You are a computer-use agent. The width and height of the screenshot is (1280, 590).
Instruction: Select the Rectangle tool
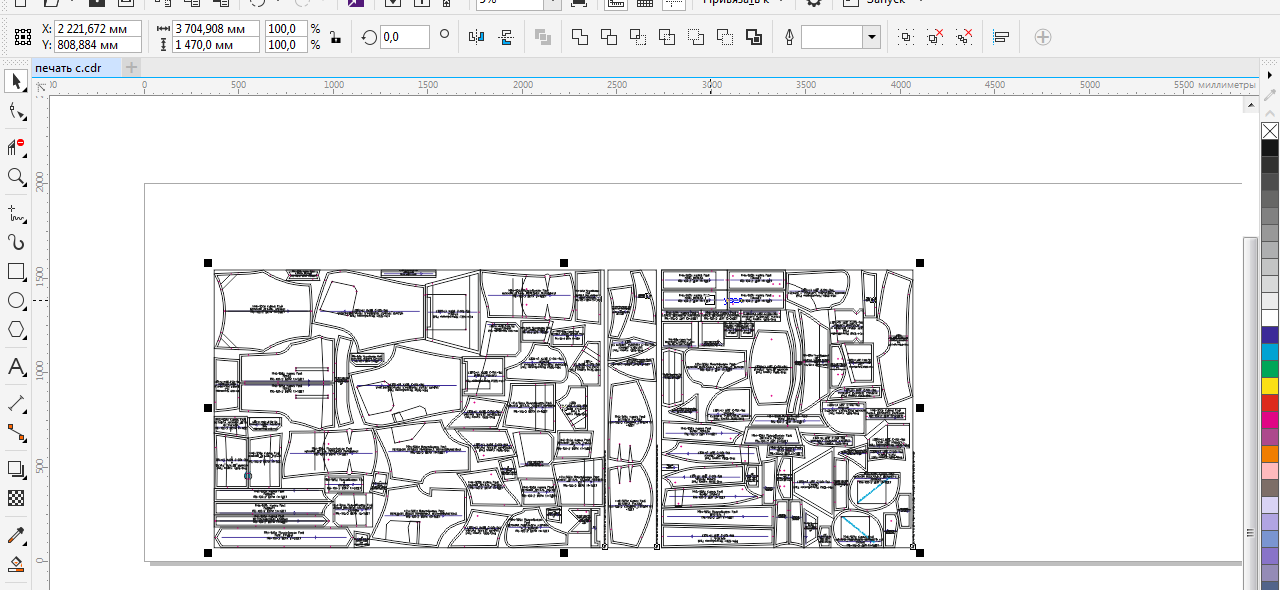[17, 272]
